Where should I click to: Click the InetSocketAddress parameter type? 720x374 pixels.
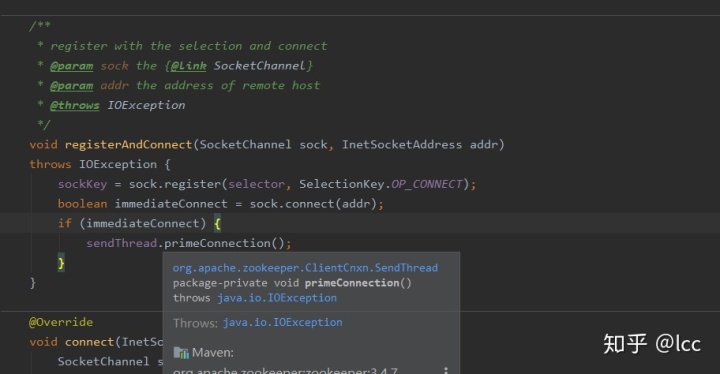click(402, 145)
